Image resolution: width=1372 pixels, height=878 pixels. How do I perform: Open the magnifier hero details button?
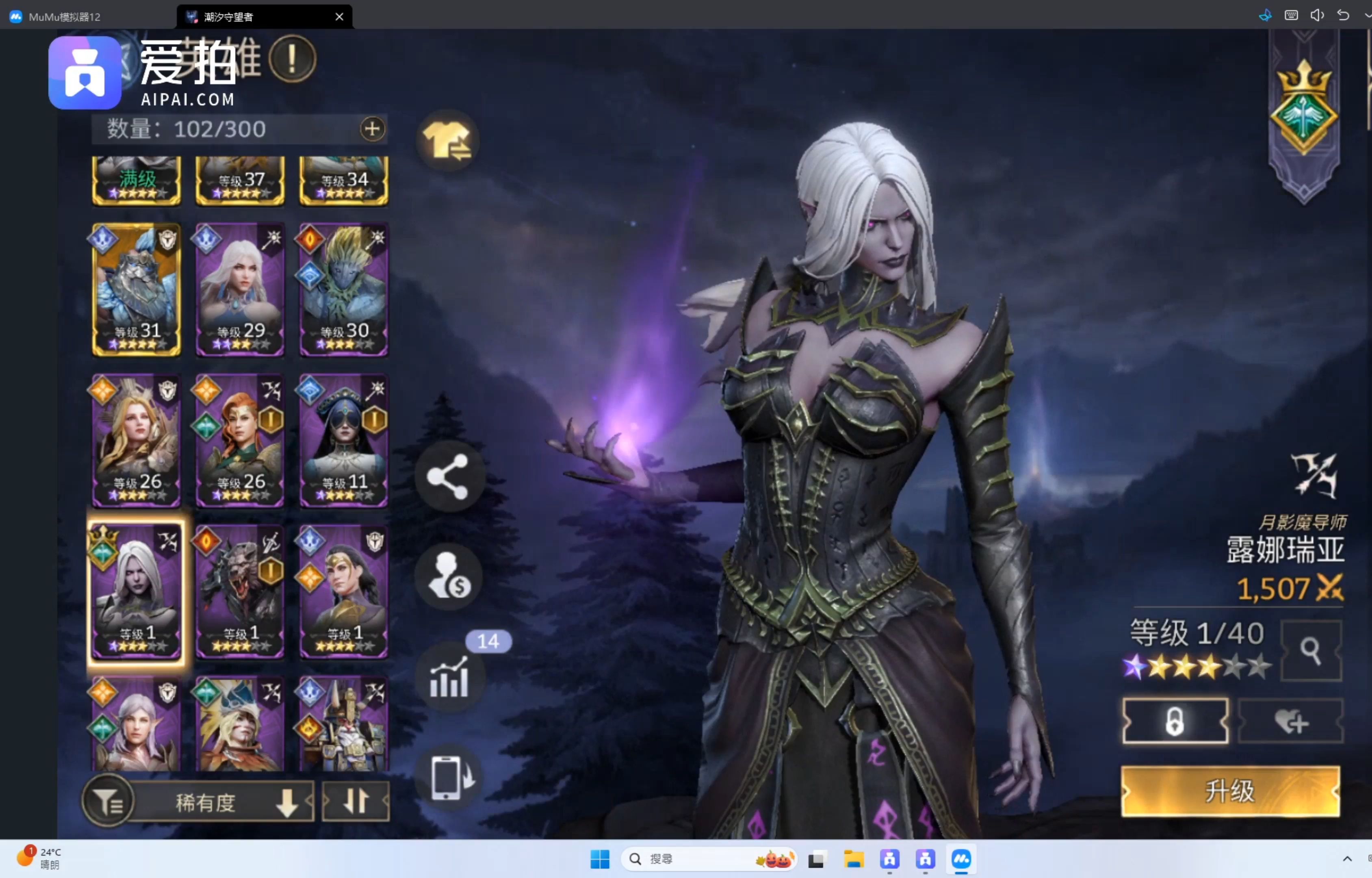click(x=1311, y=650)
